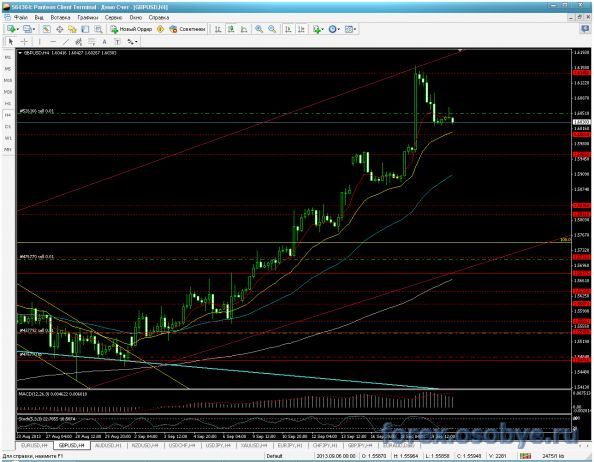594x462 pixels.
Task: Toggle chart Auto Scroll
Action: 288,29
